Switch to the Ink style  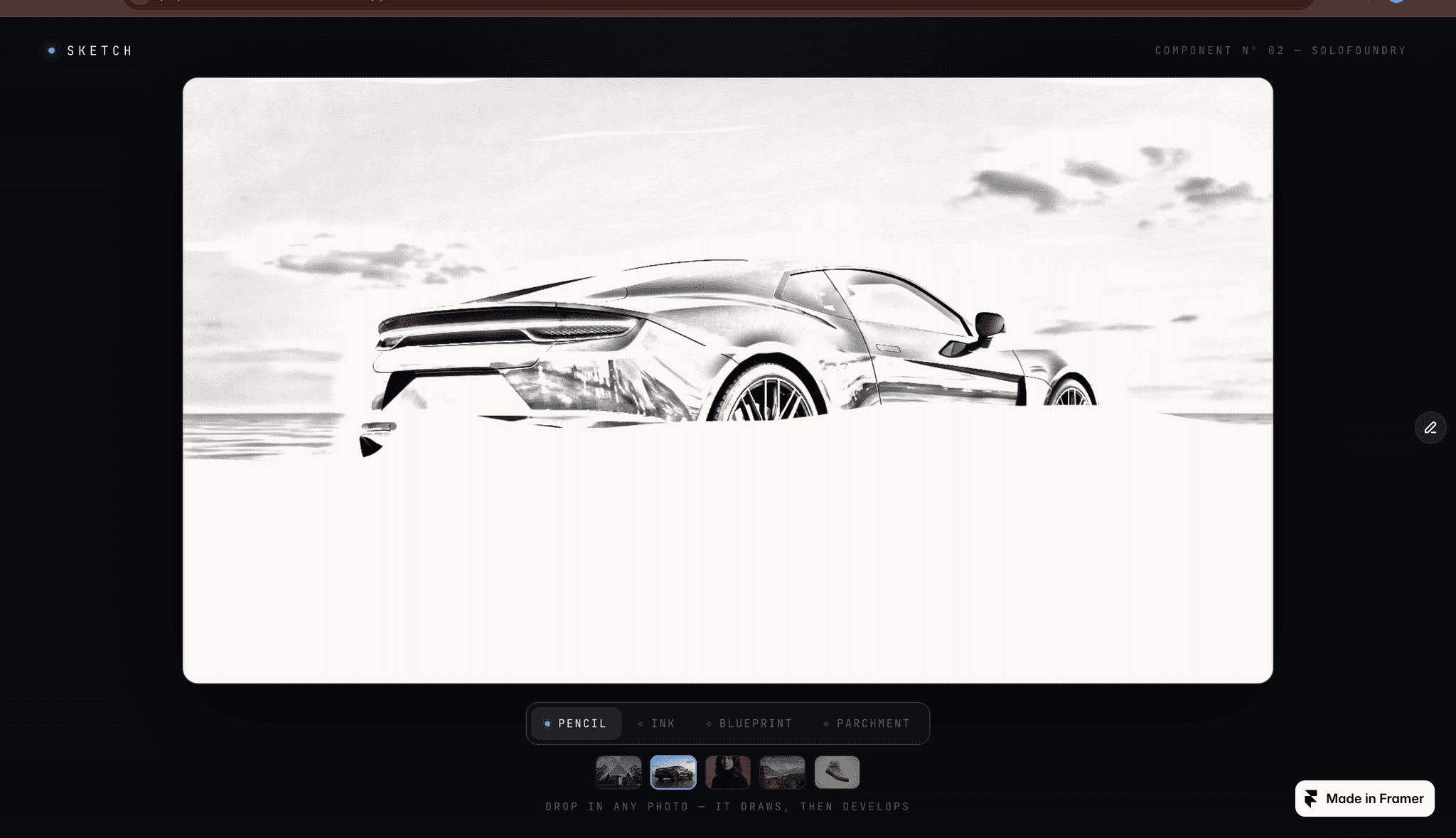657,724
